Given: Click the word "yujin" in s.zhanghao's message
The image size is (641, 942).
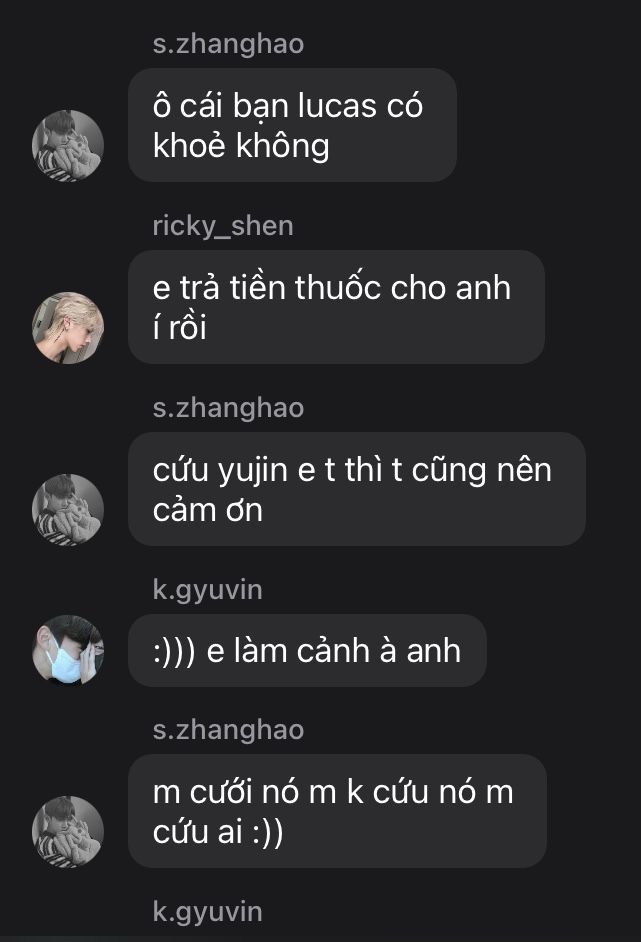Looking at the screenshot, I should pos(254,471).
